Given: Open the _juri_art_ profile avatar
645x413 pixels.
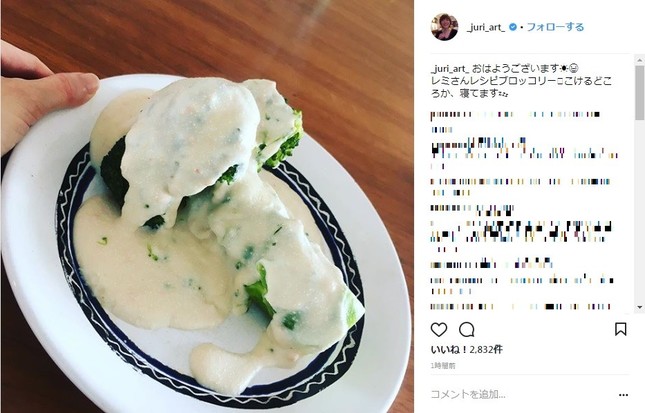Looking at the screenshot, I should [444, 27].
